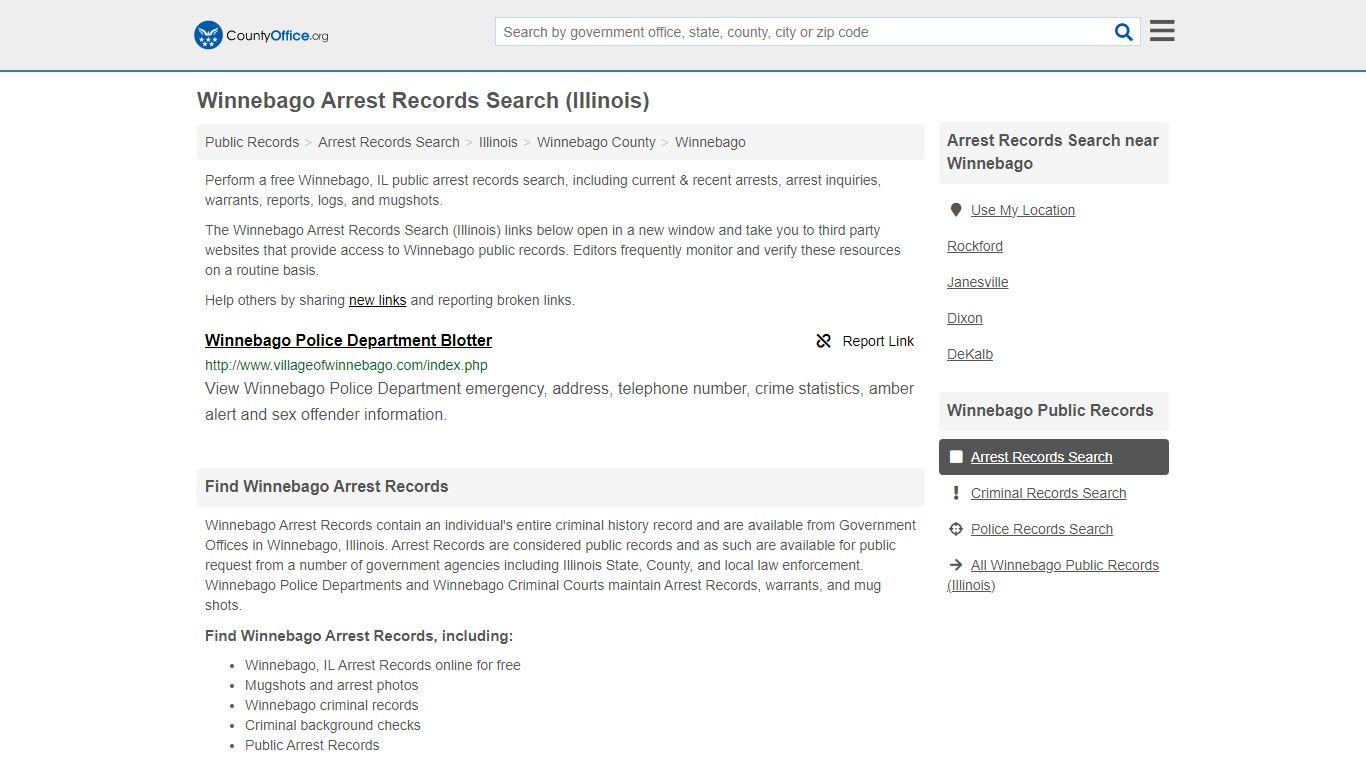Image resolution: width=1366 pixels, height=768 pixels.
Task: Open Dixon arrest records
Action: pos(965,318)
